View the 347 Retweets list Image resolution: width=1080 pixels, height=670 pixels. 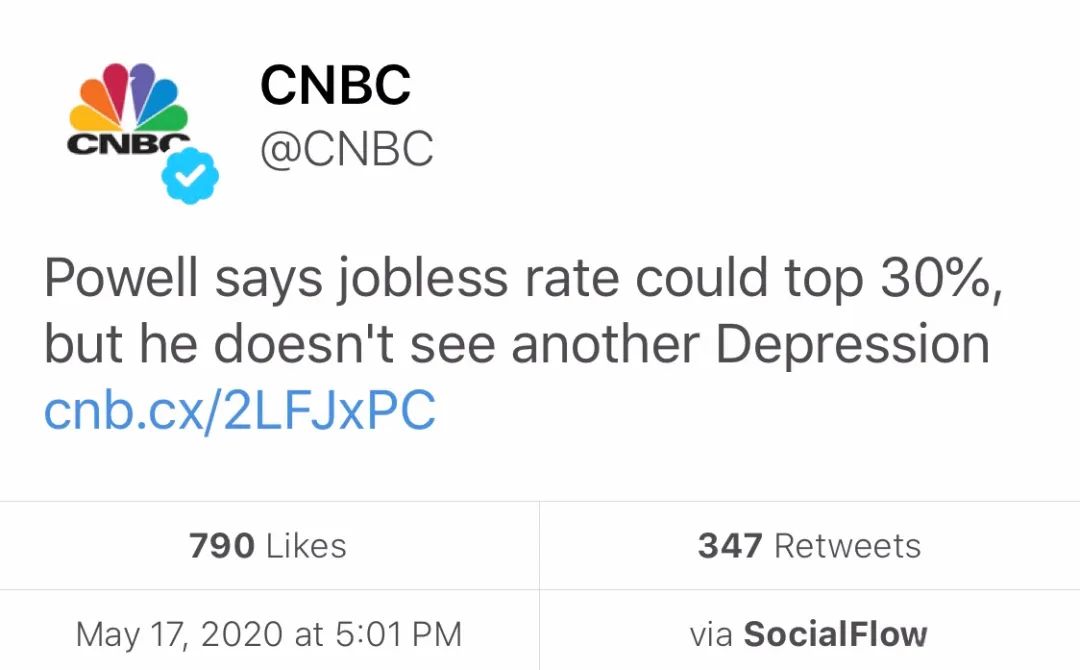point(809,546)
